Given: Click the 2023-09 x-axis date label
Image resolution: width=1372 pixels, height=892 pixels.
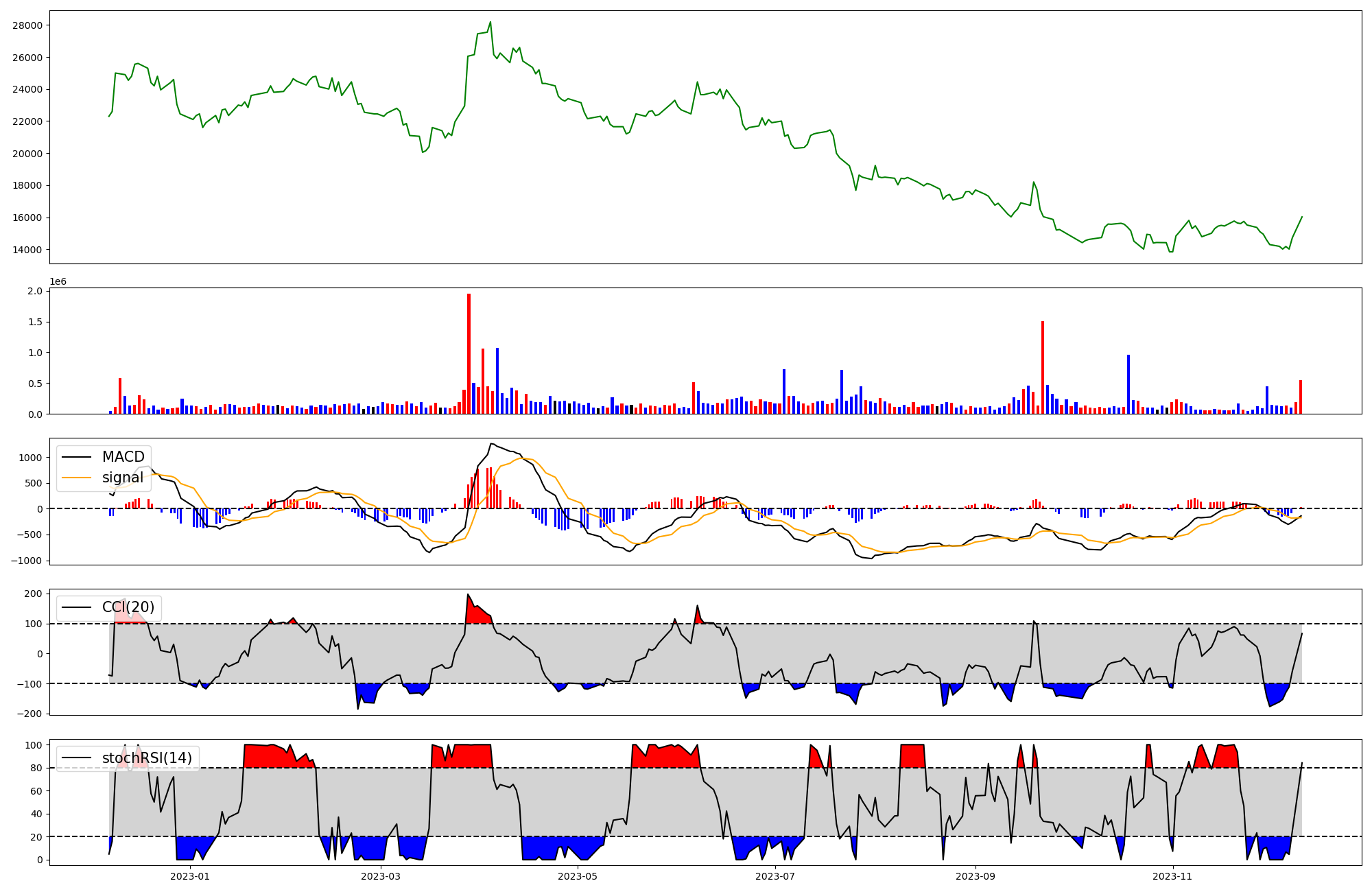Looking at the screenshot, I should tap(975, 876).
